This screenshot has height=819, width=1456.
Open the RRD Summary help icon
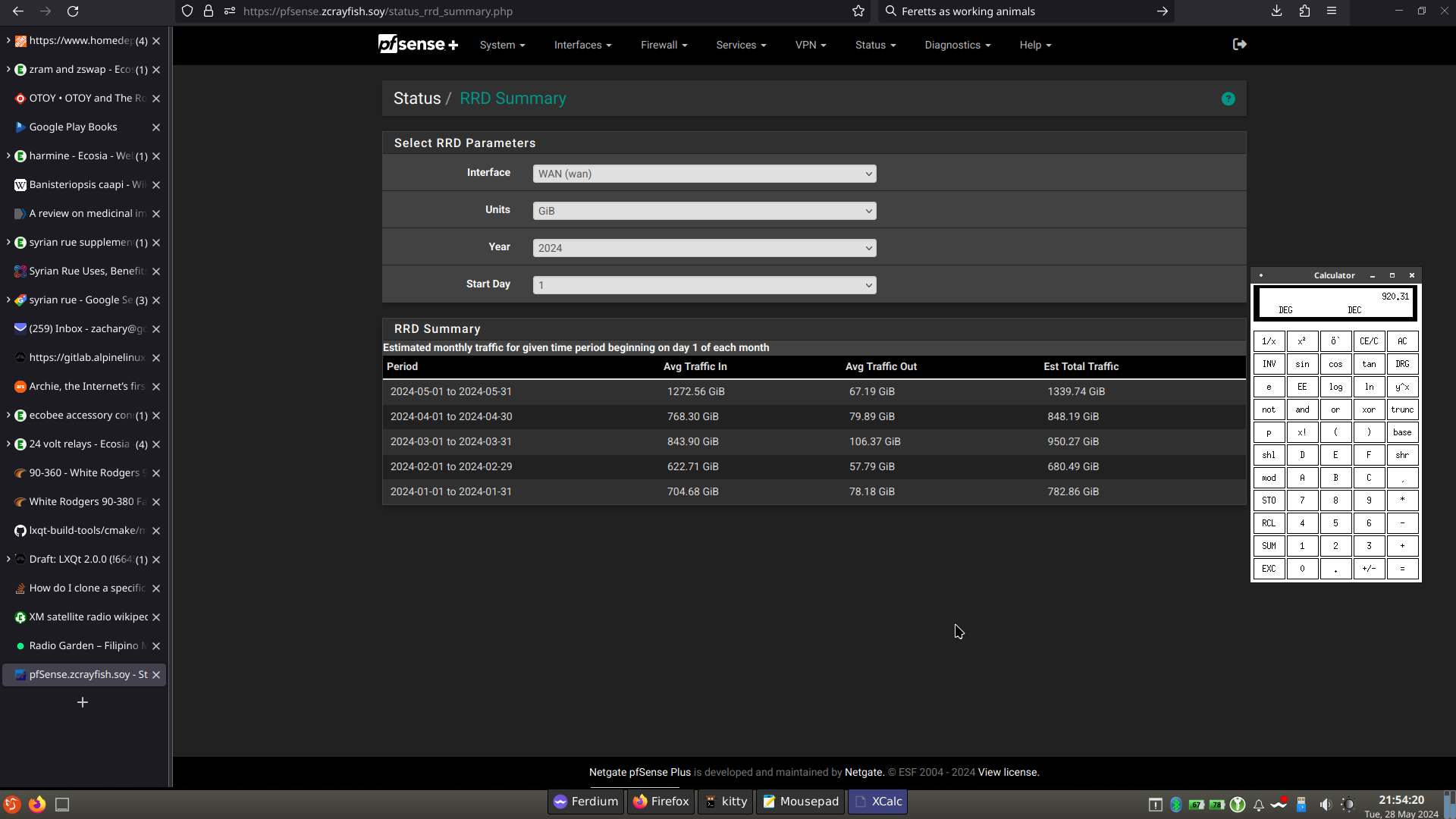1228,99
